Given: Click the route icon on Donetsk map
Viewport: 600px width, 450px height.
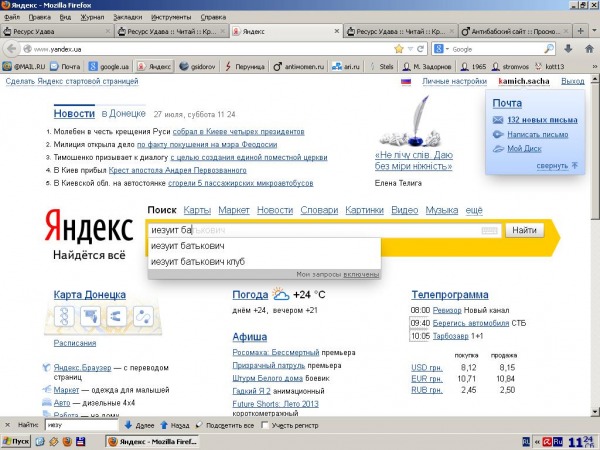Looking at the screenshot, I should point(143,316).
